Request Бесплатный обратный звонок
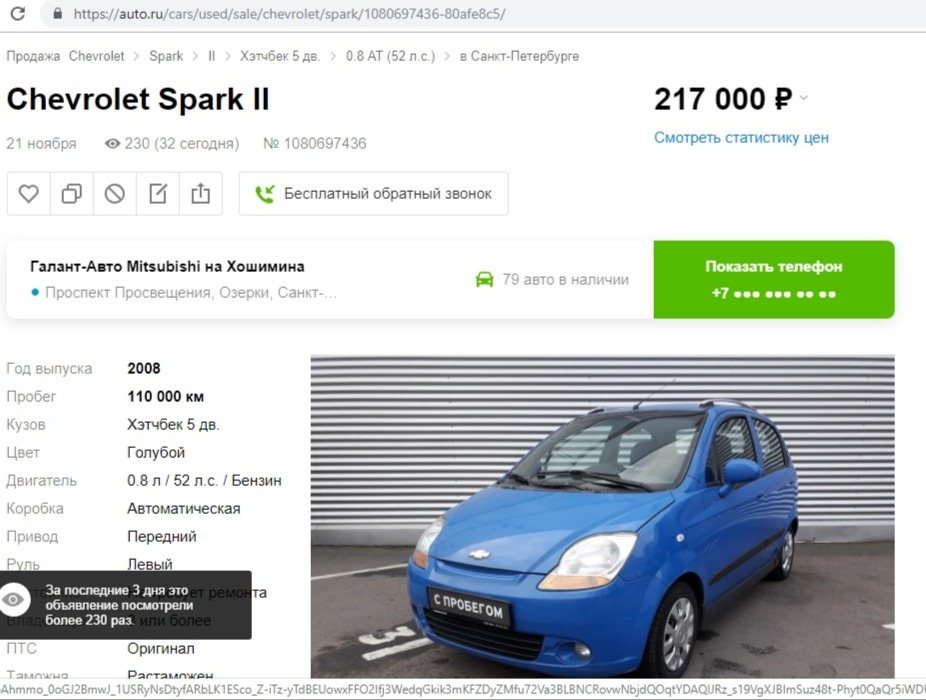 pos(374,194)
